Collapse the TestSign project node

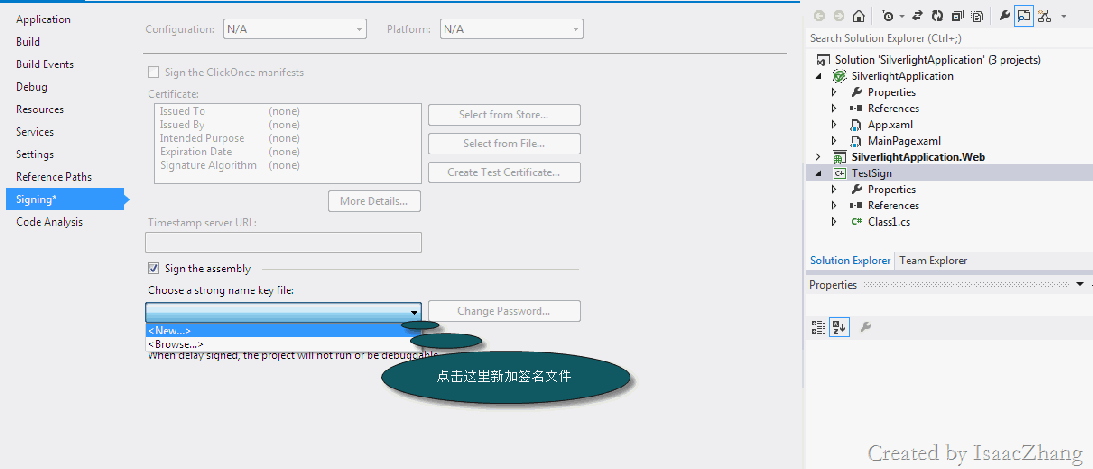coord(819,173)
